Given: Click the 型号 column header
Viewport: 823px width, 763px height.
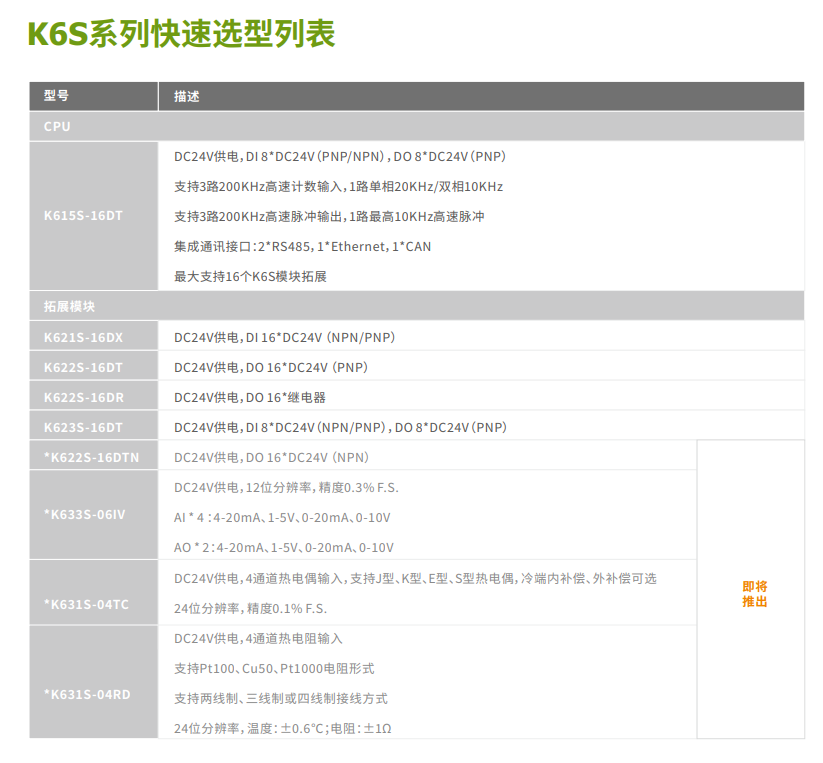Looking at the screenshot, I should 57,97.
